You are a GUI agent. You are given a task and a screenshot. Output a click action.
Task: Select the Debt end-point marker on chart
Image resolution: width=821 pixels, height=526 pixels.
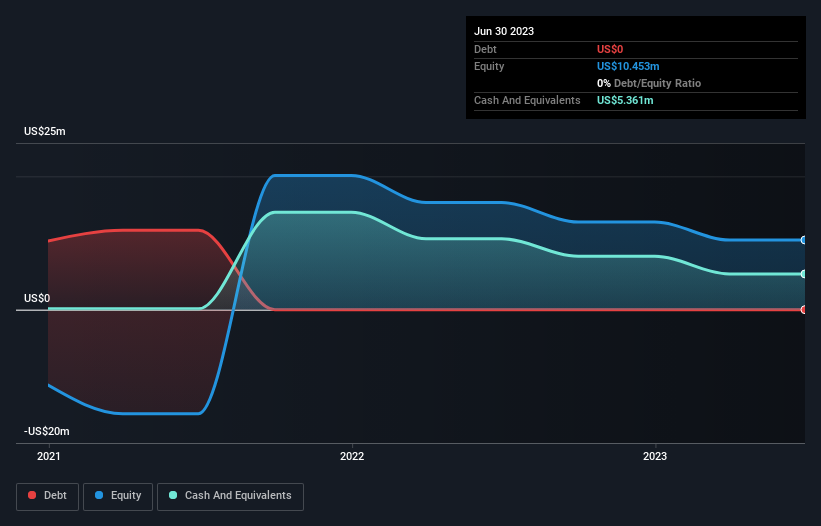click(x=804, y=310)
